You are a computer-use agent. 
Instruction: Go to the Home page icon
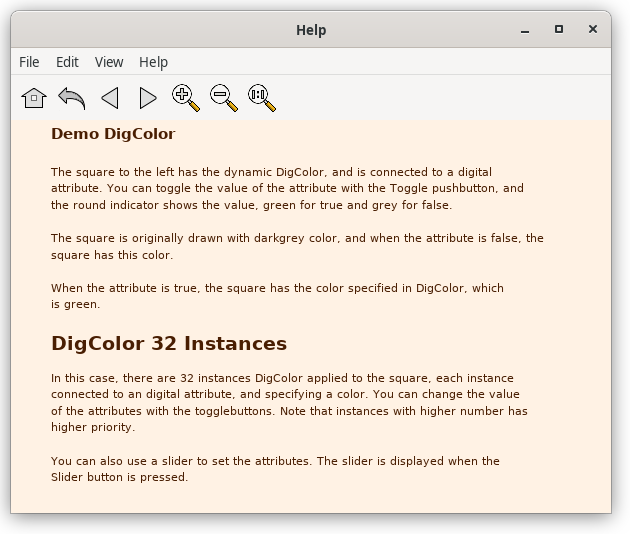point(34,98)
